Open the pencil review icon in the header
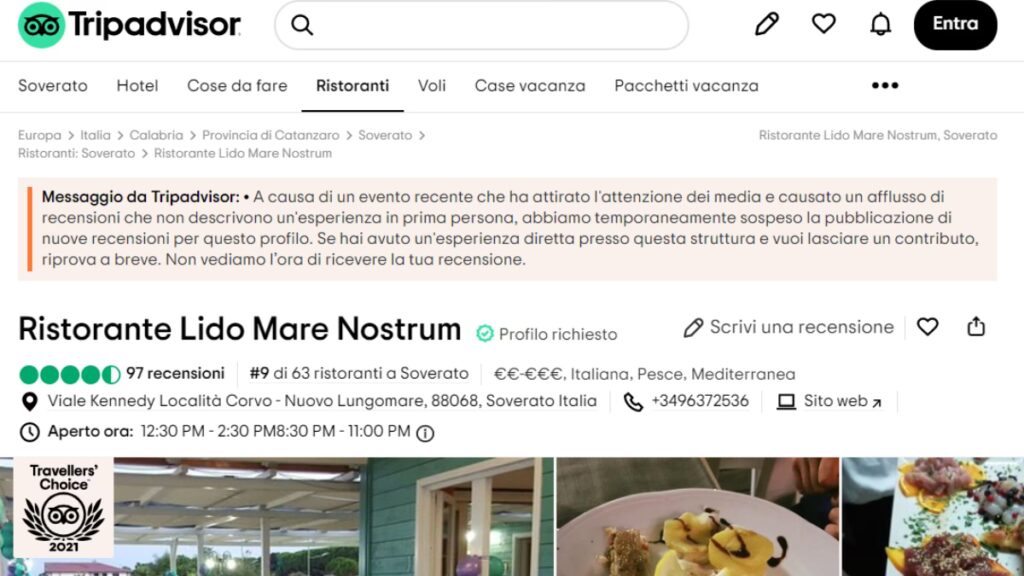The height and width of the screenshot is (576, 1024). (767, 24)
